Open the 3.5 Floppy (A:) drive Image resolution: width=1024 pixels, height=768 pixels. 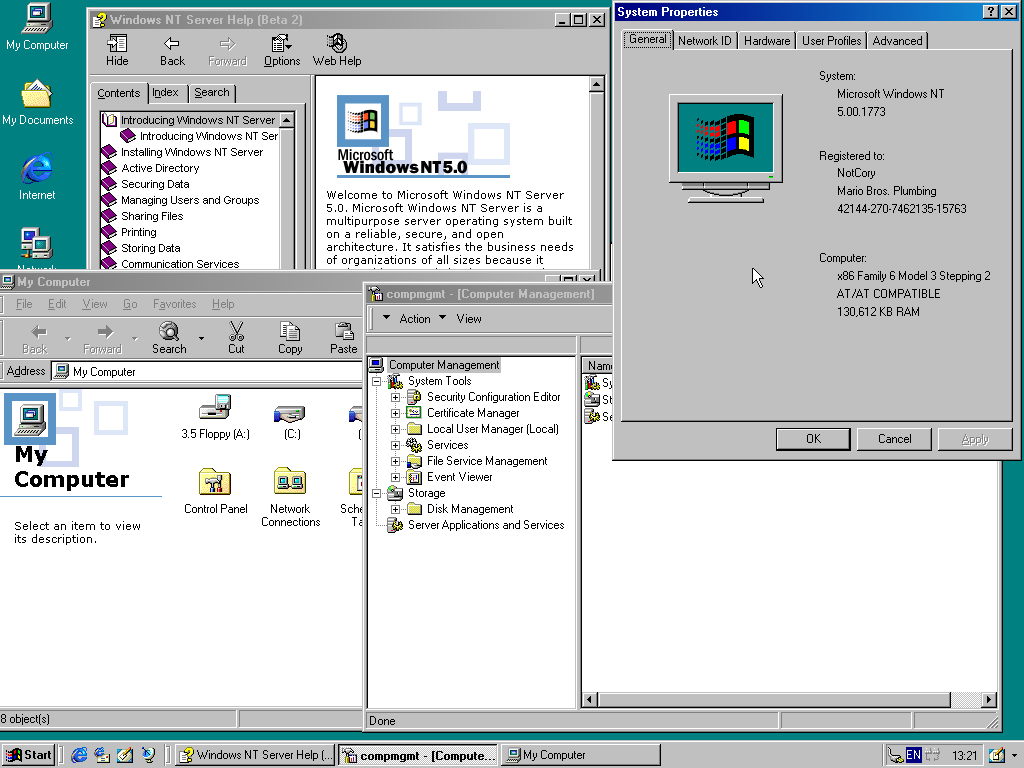(x=215, y=409)
